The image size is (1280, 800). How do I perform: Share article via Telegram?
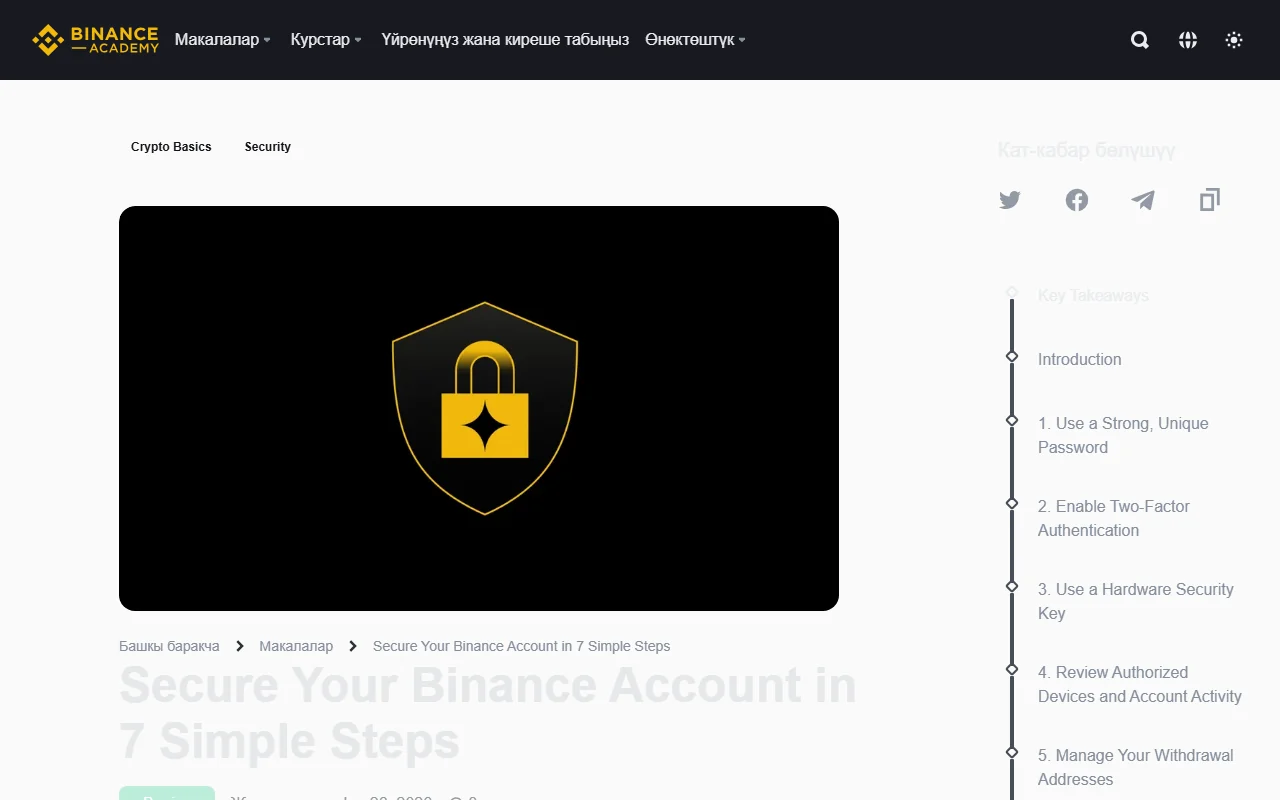1143,200
